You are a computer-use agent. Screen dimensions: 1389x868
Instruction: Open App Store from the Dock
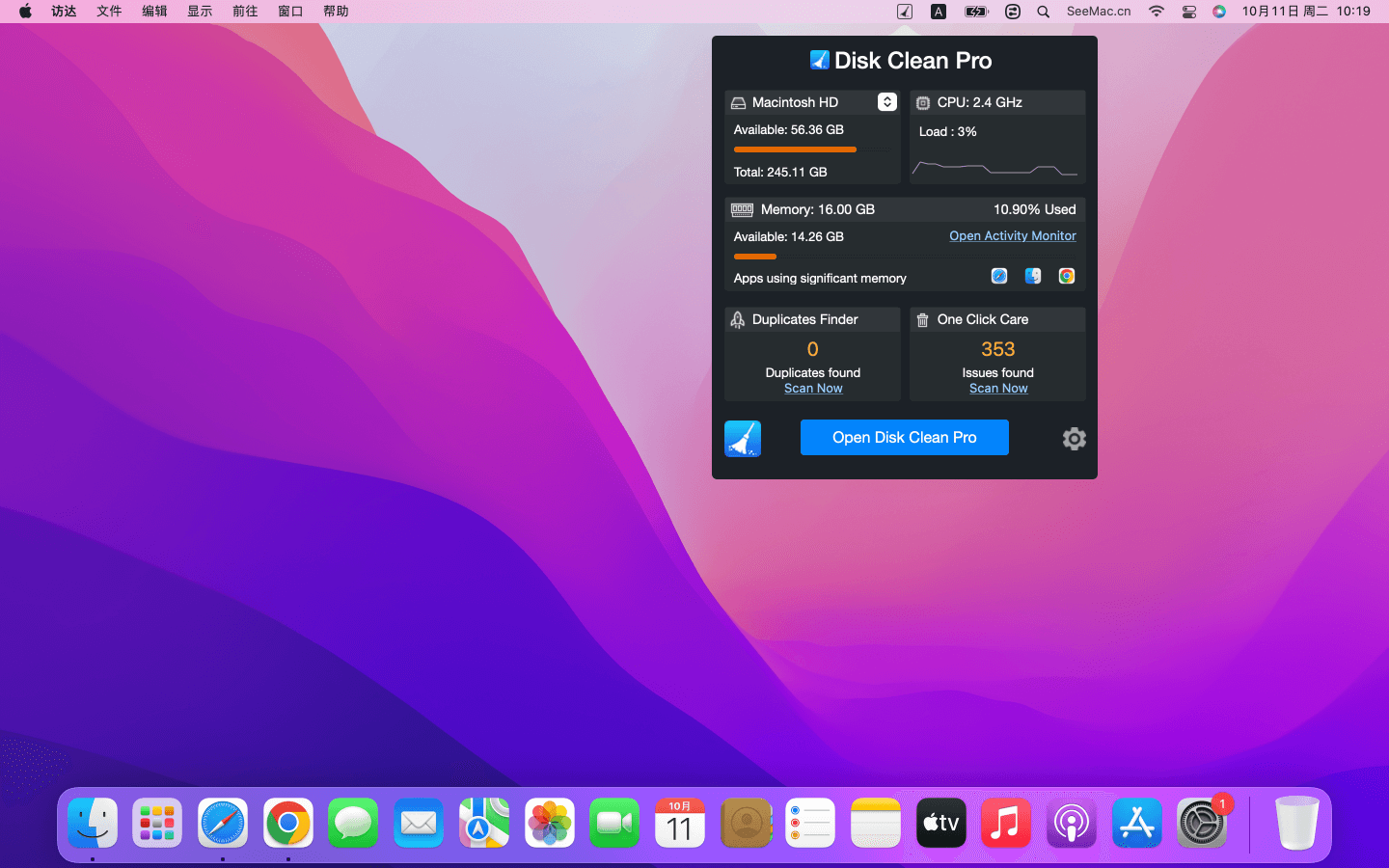coord(1136,824)
